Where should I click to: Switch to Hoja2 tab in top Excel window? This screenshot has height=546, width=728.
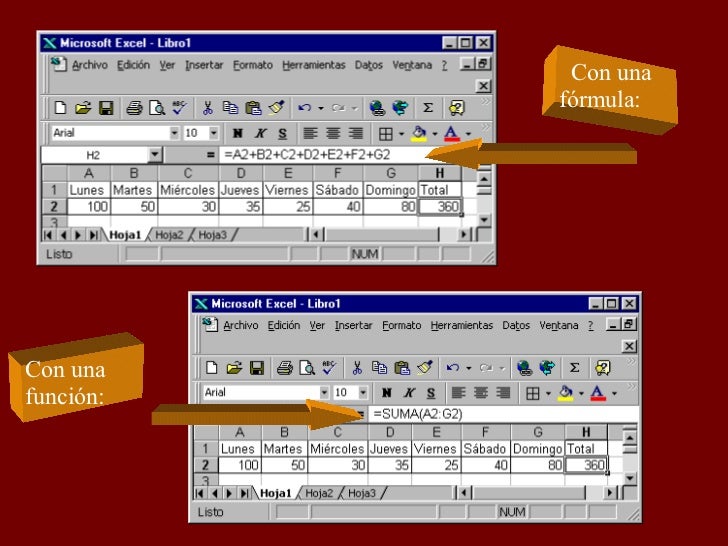(169, 235)
